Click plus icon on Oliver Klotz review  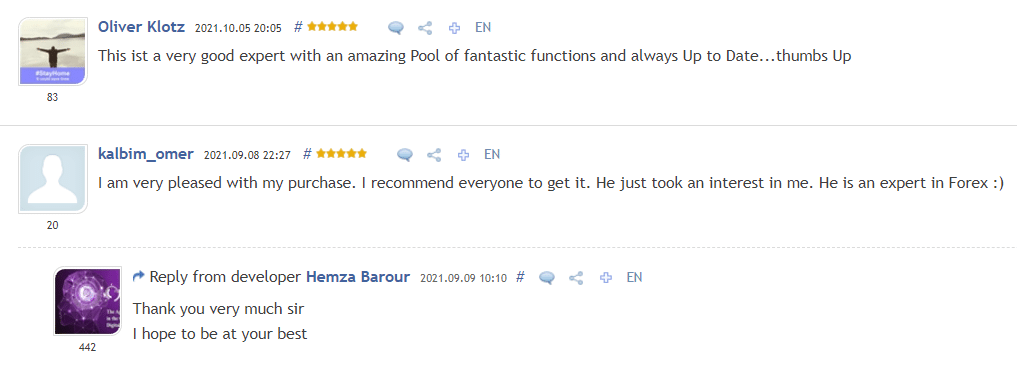(454, 28)
